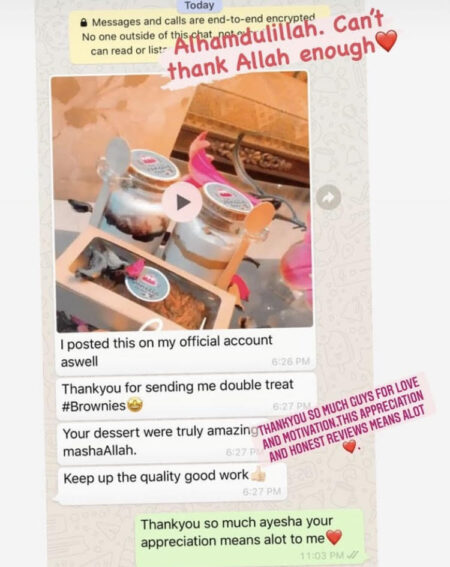Screen dimensions: 450x567
Task: Select the green 'Thankyou so much ayesha' reply
Action: 249,538
